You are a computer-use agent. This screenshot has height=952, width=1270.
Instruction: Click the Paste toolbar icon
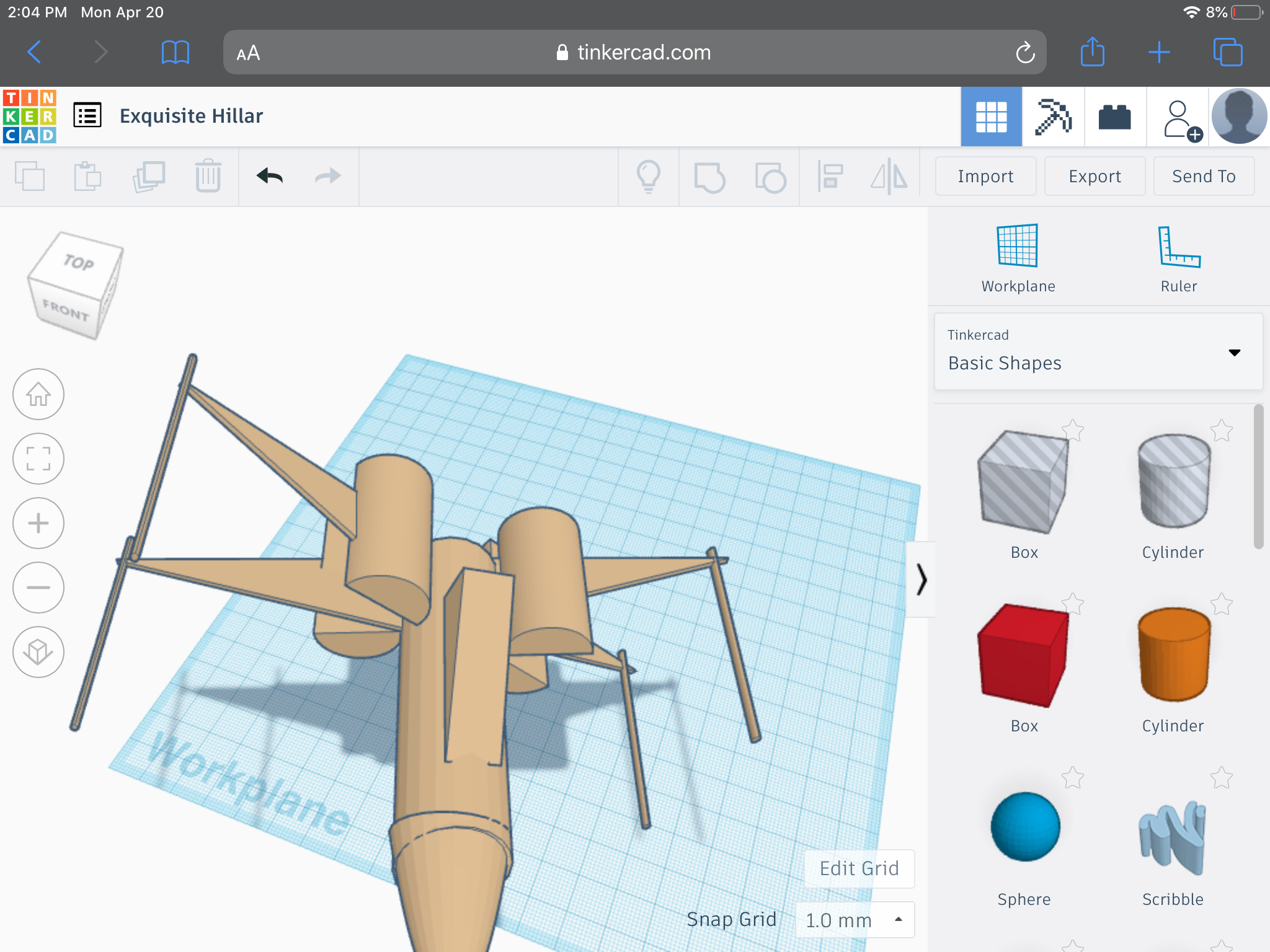tap(87, 177)
